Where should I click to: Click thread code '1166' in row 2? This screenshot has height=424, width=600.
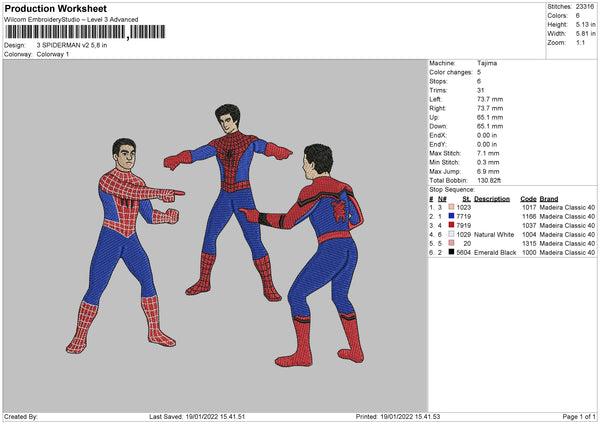529,217
